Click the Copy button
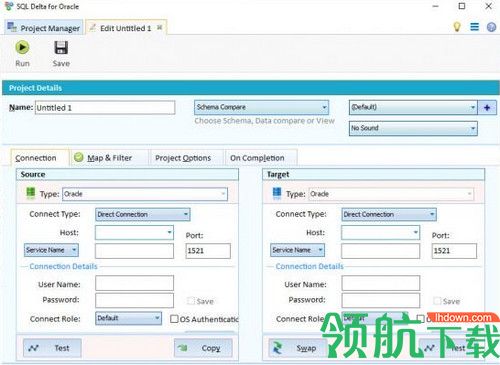Viewport: 500px width, 365px height. [203, 348]
